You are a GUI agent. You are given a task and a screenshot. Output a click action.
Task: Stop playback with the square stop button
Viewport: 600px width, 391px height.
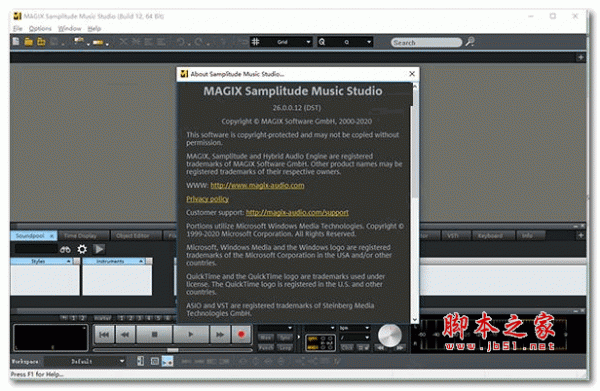pyautogui.click(x=155, y=335)
